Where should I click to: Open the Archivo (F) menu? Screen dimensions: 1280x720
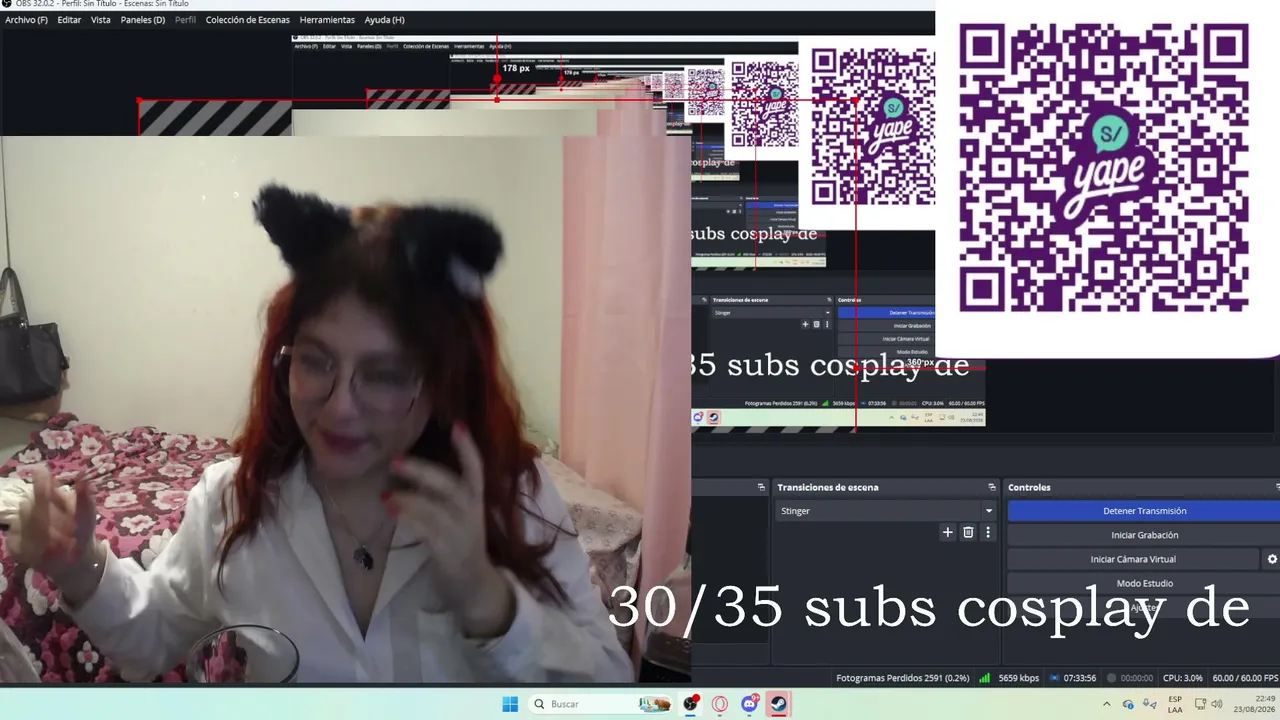(26, 20)
